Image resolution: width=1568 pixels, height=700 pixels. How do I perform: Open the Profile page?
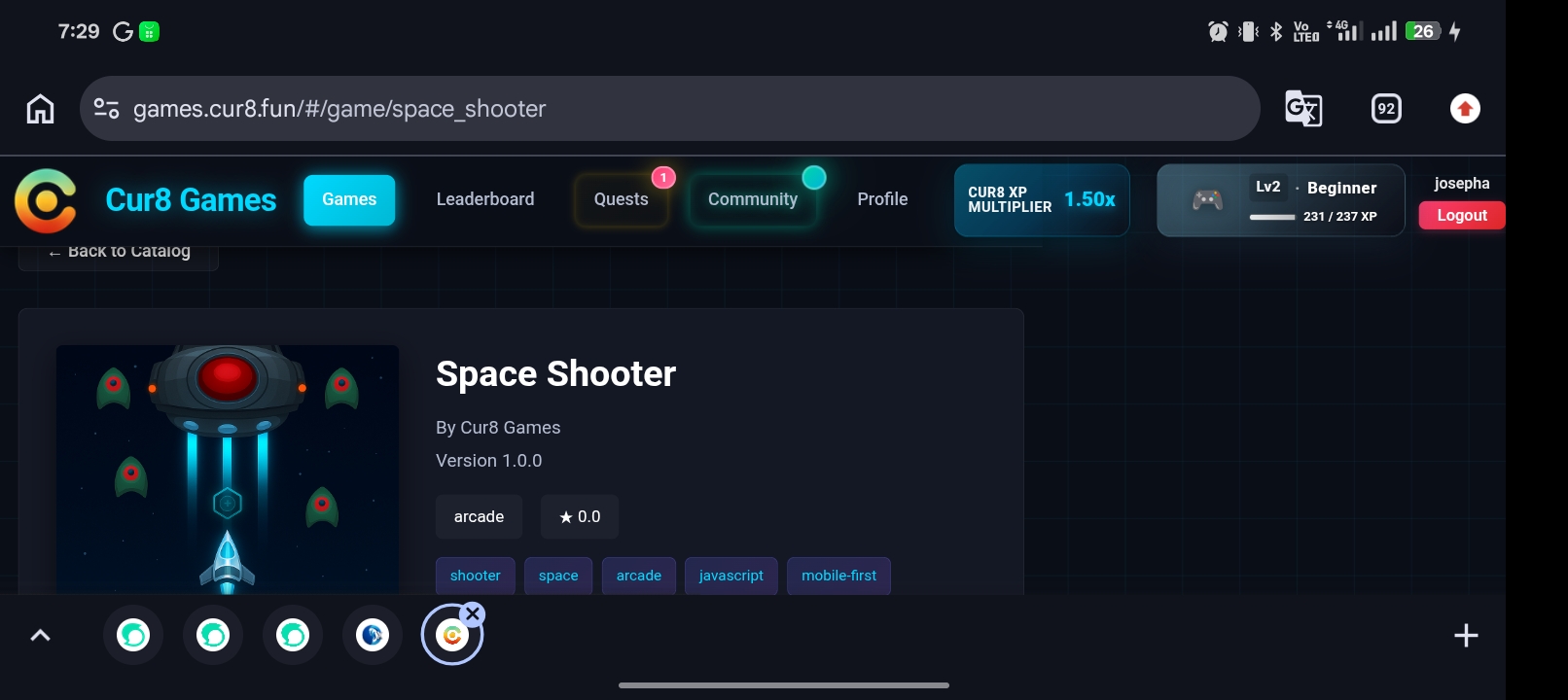(882, 199)
